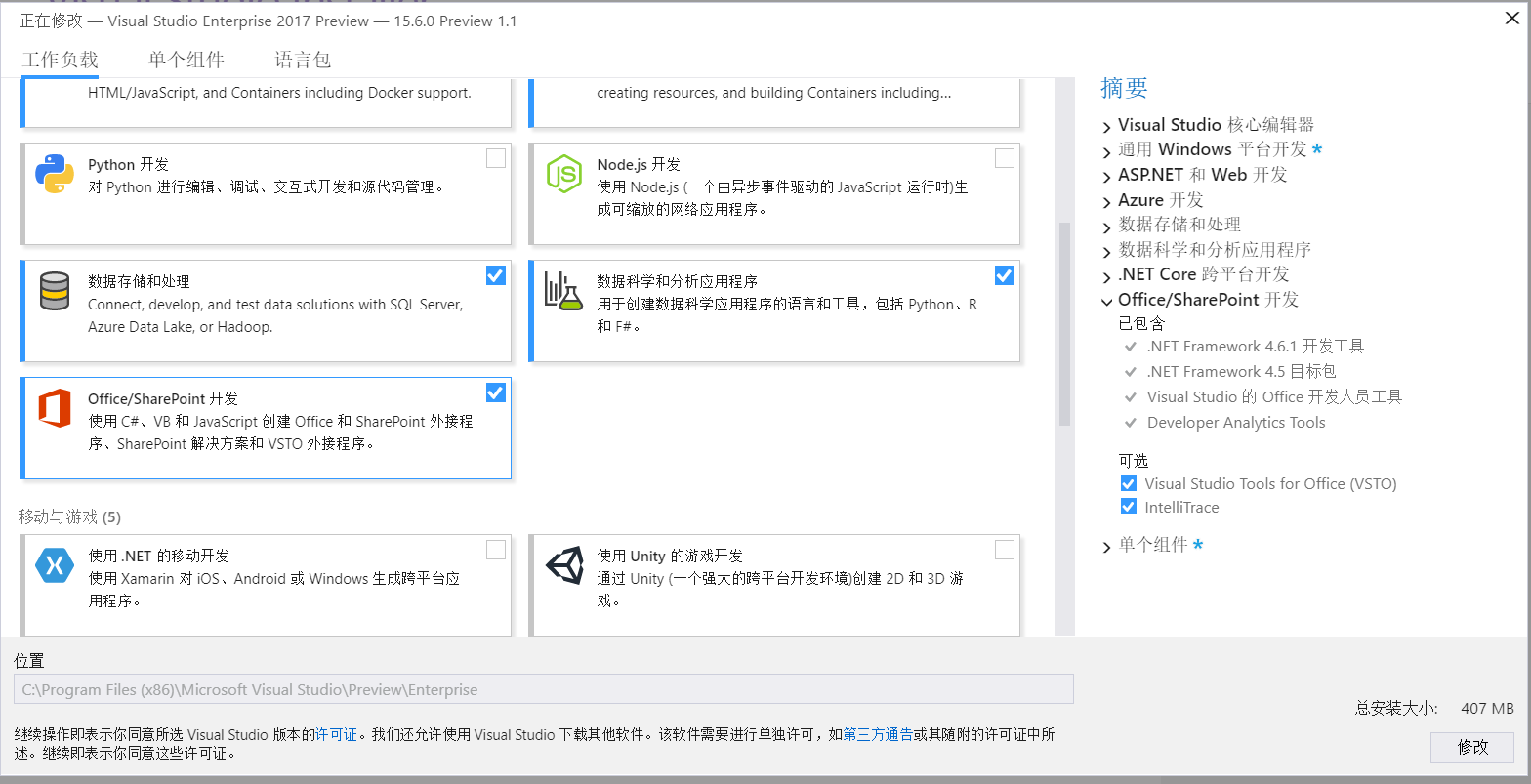This screenshot has width=1531, height=784.
Task: Close the installer window with X
Action: (1511, 17)
